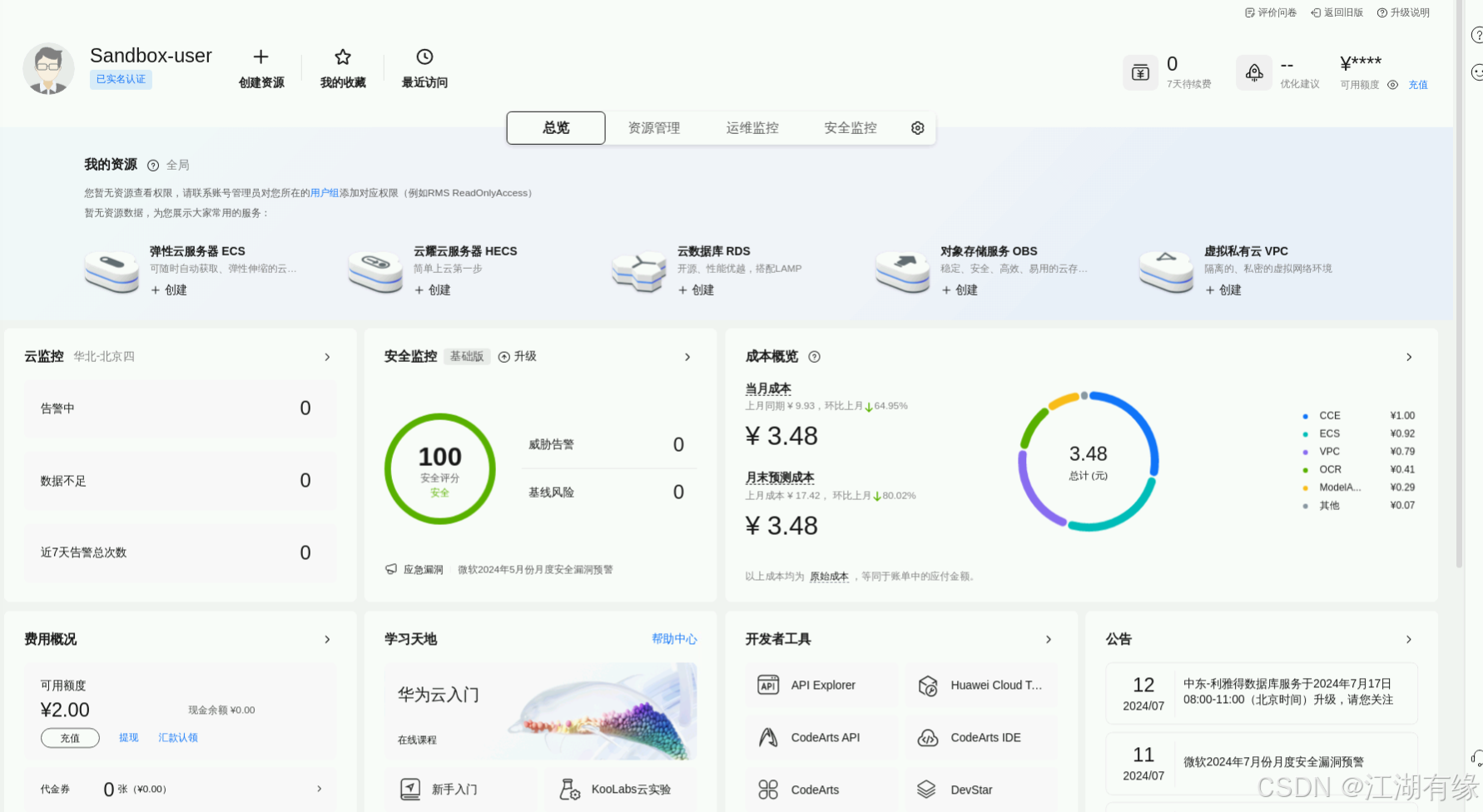Open 最近访问 clock icon
The width and height of the screenshot is (1483, 812).
(424, 57)
